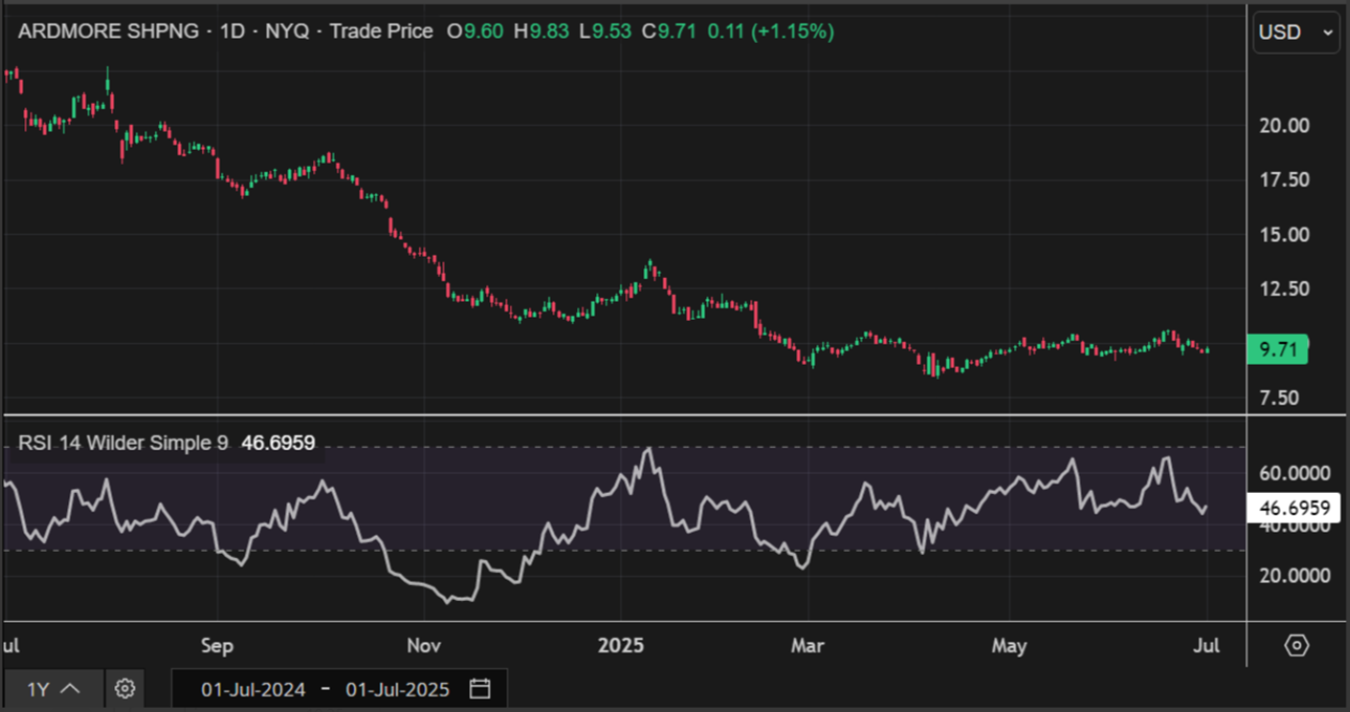This screenshot has height=712, width=1350.
Task: Click the Mar label on time axis
Action: tap(807, 646)
